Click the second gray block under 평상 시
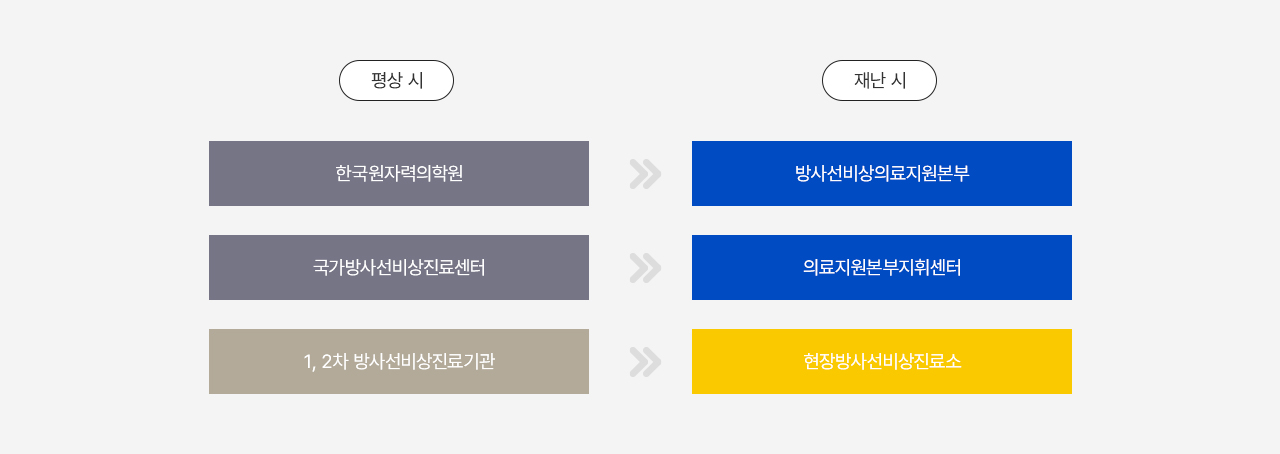1280x454 pixels. [x=398, y=268]
